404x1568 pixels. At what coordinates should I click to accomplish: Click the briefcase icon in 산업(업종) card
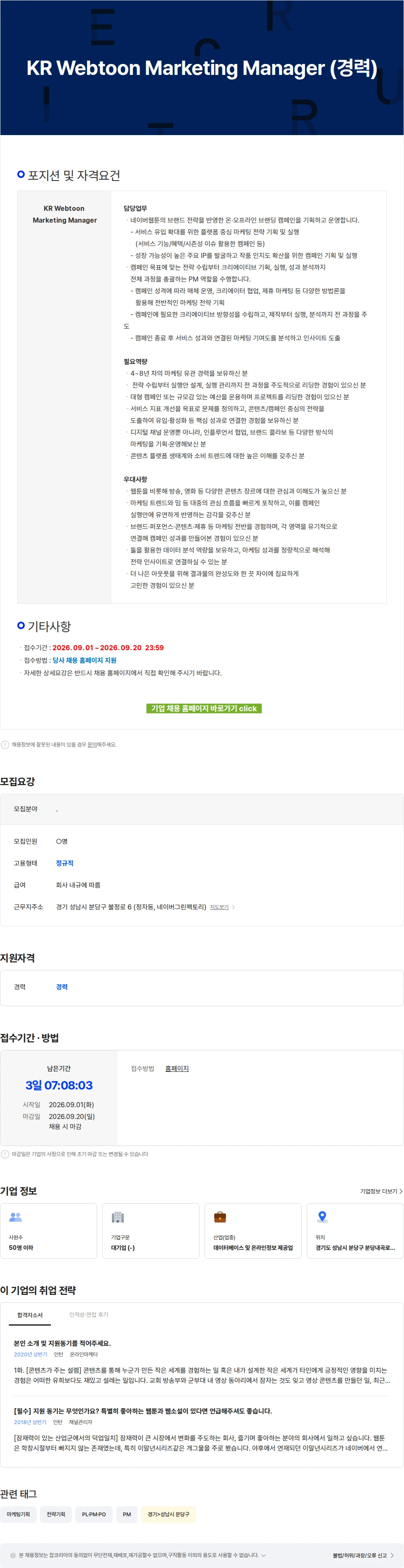(220, 1217)
